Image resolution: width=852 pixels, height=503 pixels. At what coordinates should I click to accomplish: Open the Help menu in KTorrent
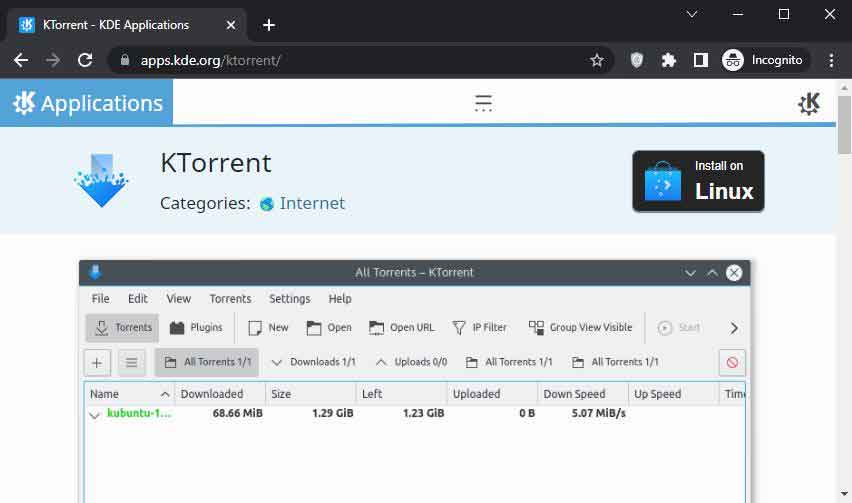[x=340, y=298]
